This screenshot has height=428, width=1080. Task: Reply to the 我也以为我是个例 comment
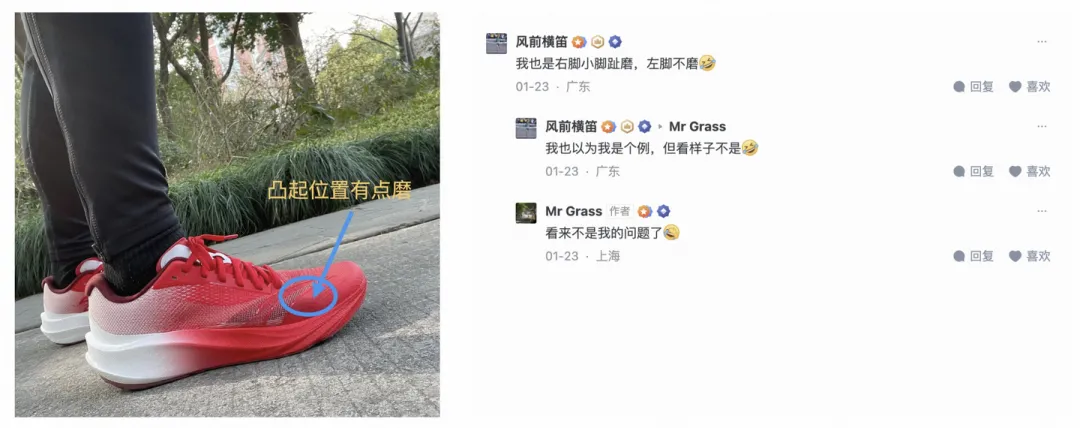(x=973, y=171)
